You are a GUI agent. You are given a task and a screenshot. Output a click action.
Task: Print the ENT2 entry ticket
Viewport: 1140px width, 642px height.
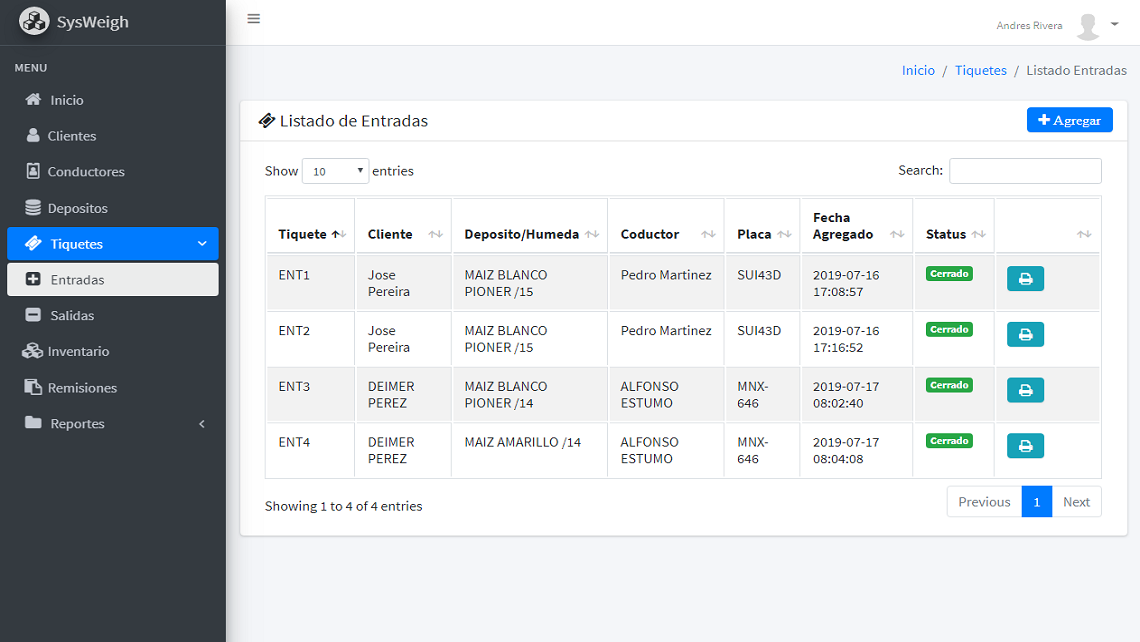(x=1025, y=335)
